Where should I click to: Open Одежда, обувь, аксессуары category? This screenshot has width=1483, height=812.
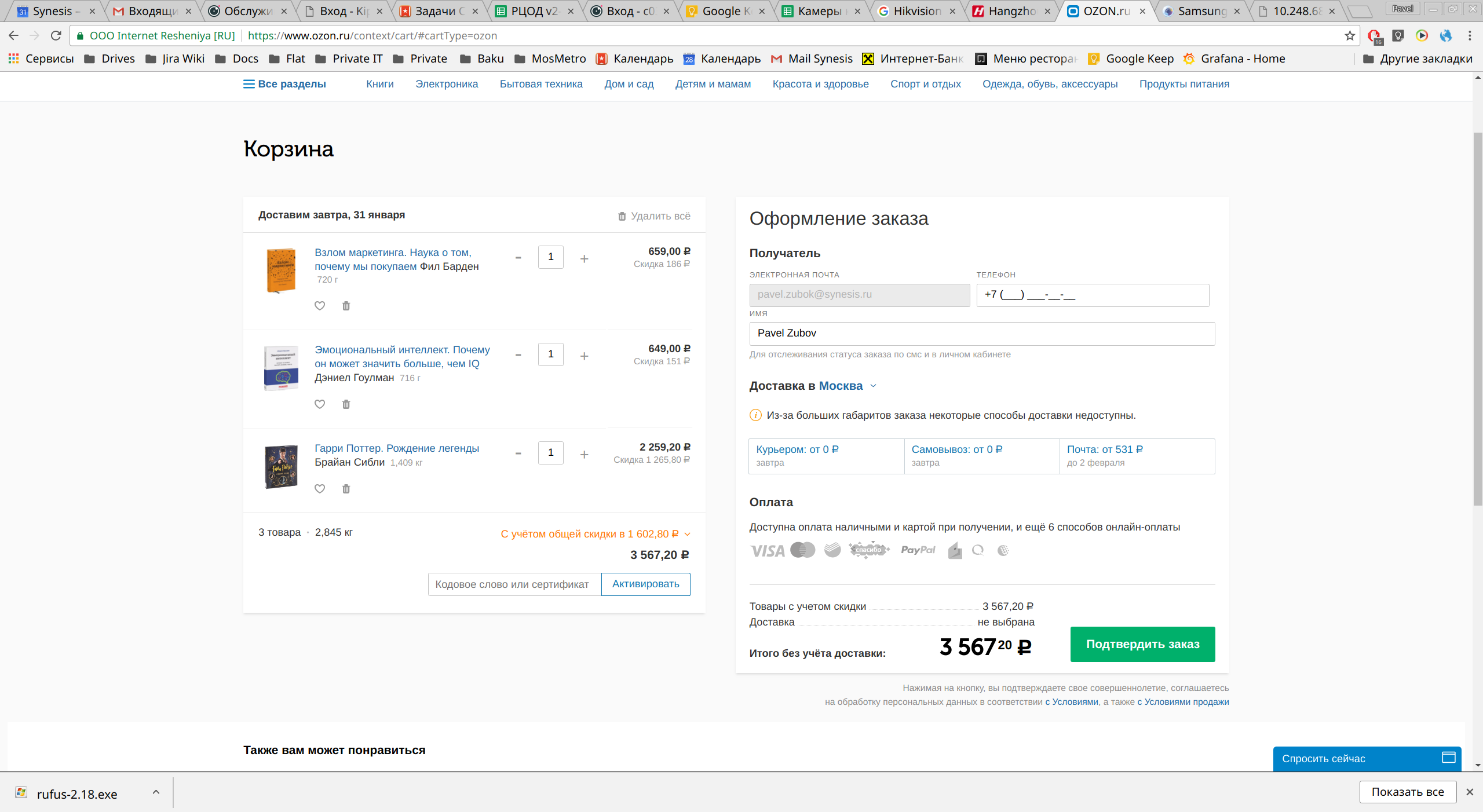click(1050, 85)
